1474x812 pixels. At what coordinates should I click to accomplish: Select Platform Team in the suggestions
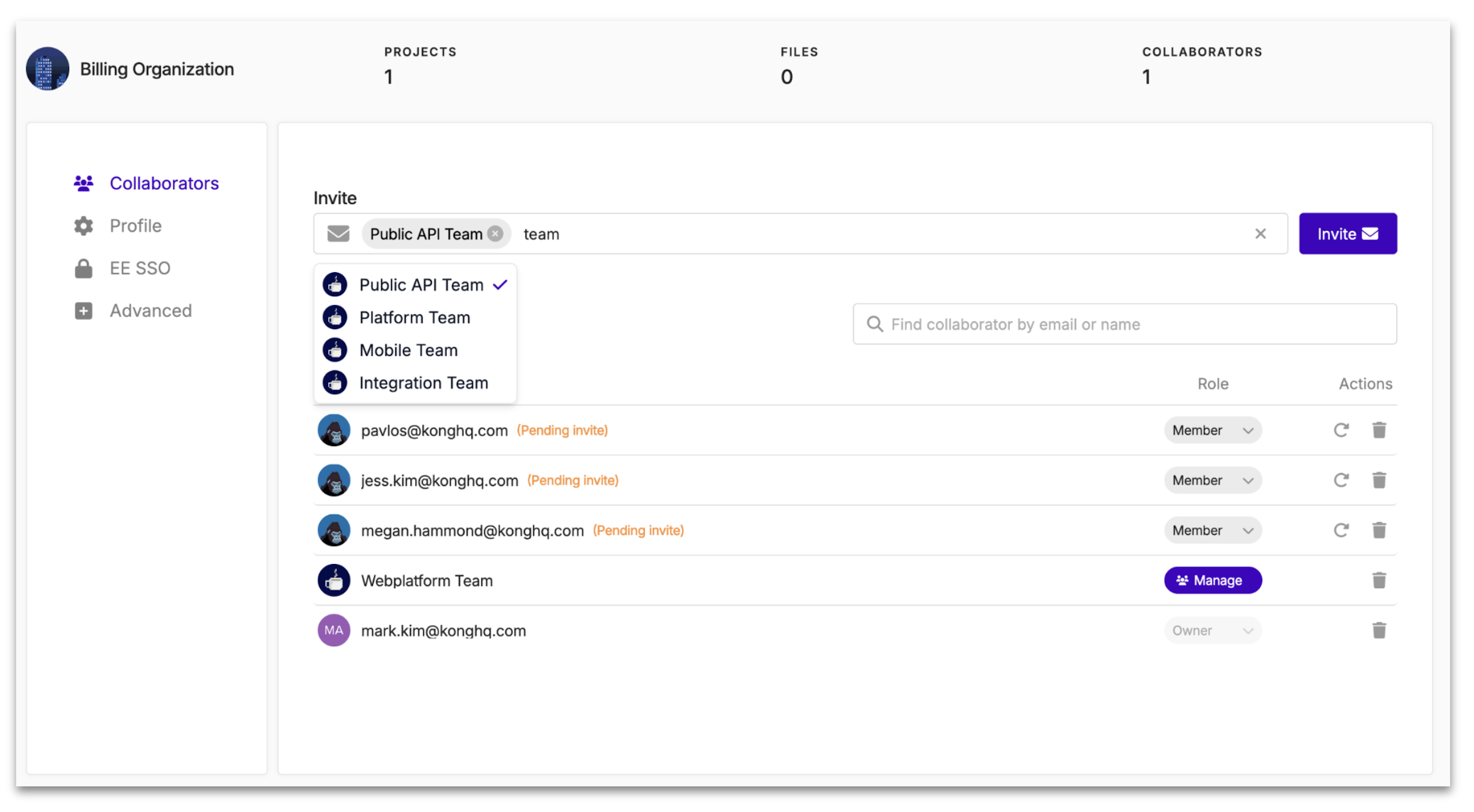click(414, 318)
